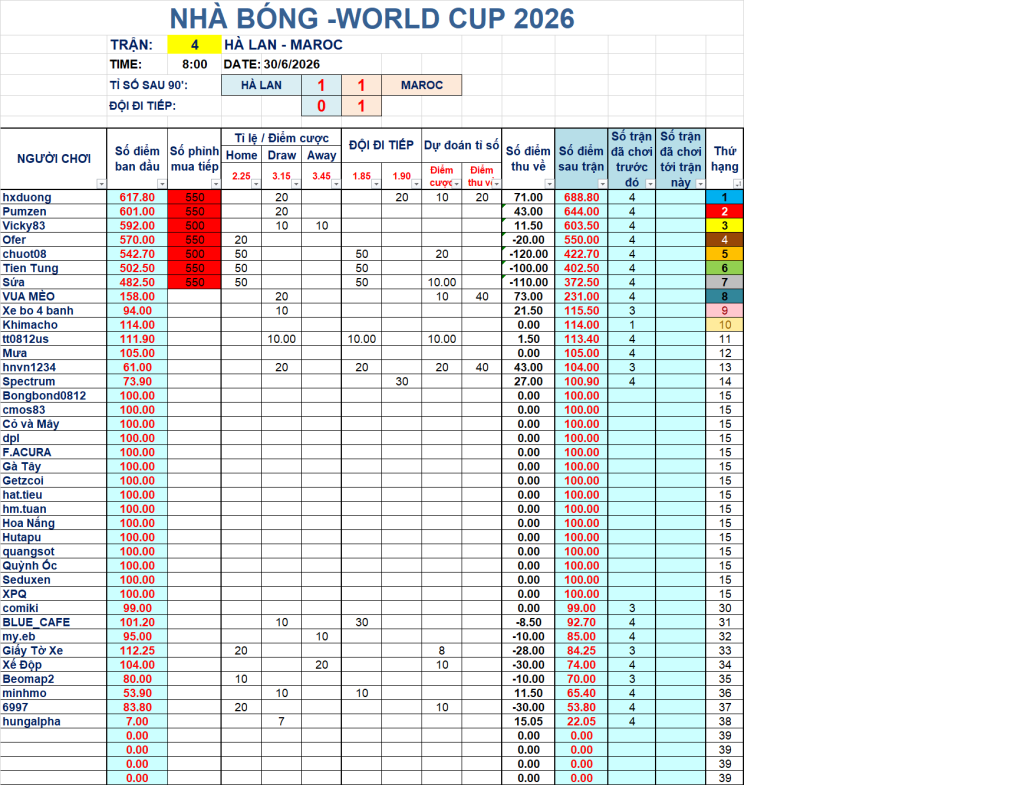
Task: Select MAROC advancing value 1 cell
Action: click(361, 106)
